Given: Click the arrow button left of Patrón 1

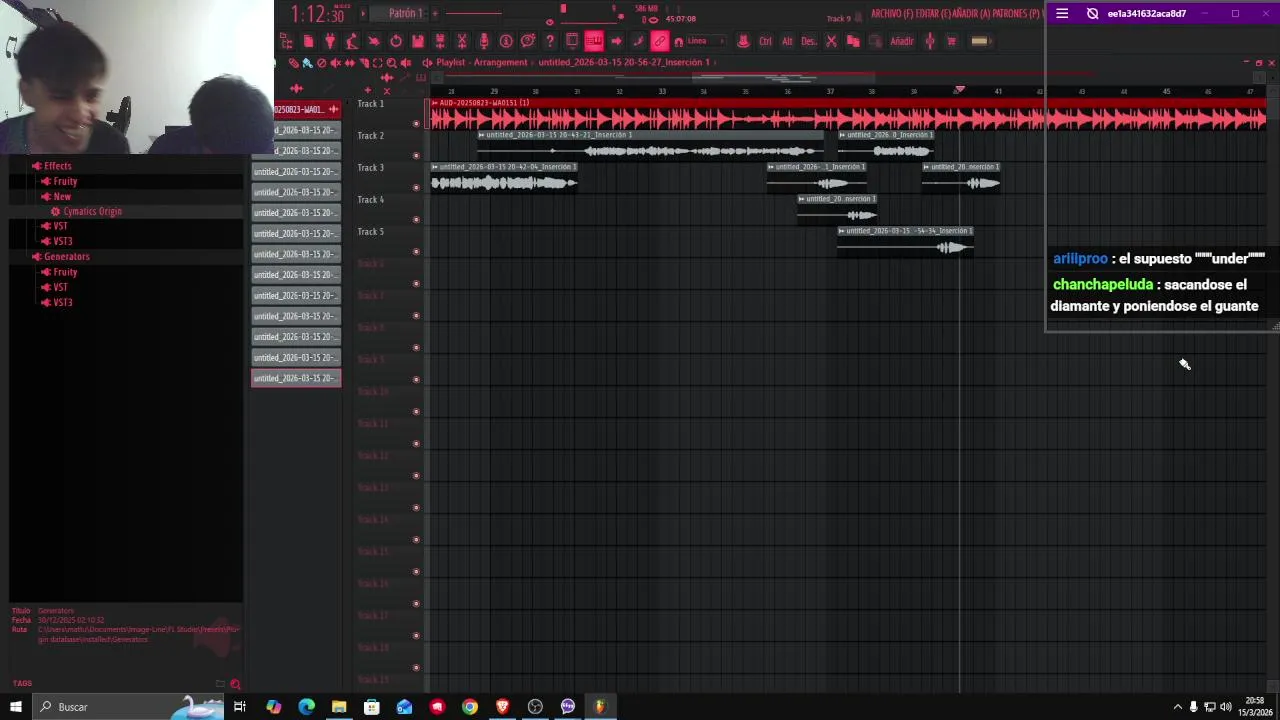Looking at the screenshot, I should [363, 13].
